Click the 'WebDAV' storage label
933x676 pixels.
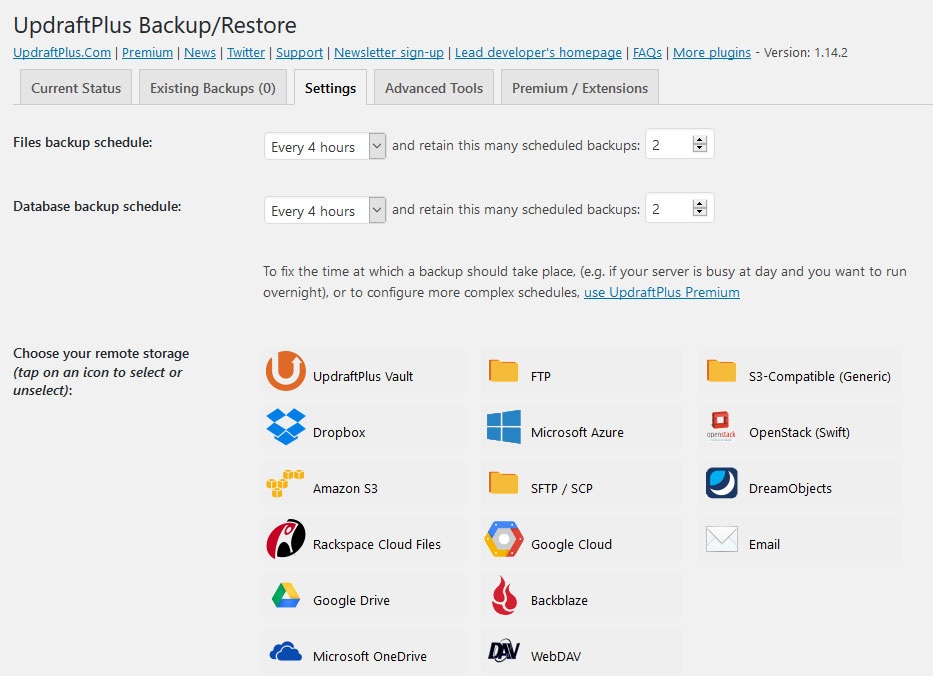click(x=556, y=656)
